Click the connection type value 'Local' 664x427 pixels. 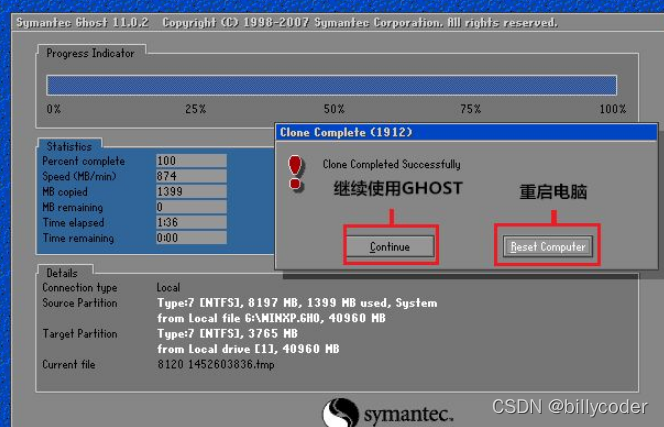pyautogui.click(x=168, y=288)
